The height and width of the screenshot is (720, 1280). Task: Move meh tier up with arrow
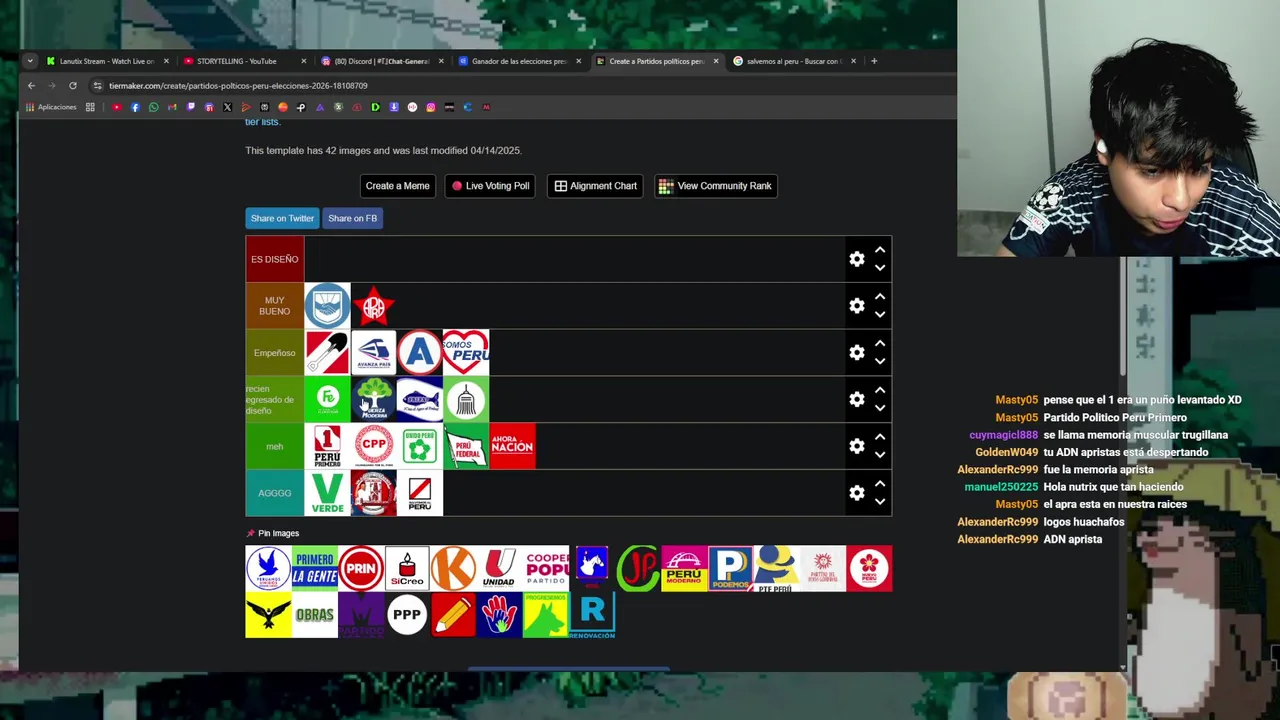[880, 437]
